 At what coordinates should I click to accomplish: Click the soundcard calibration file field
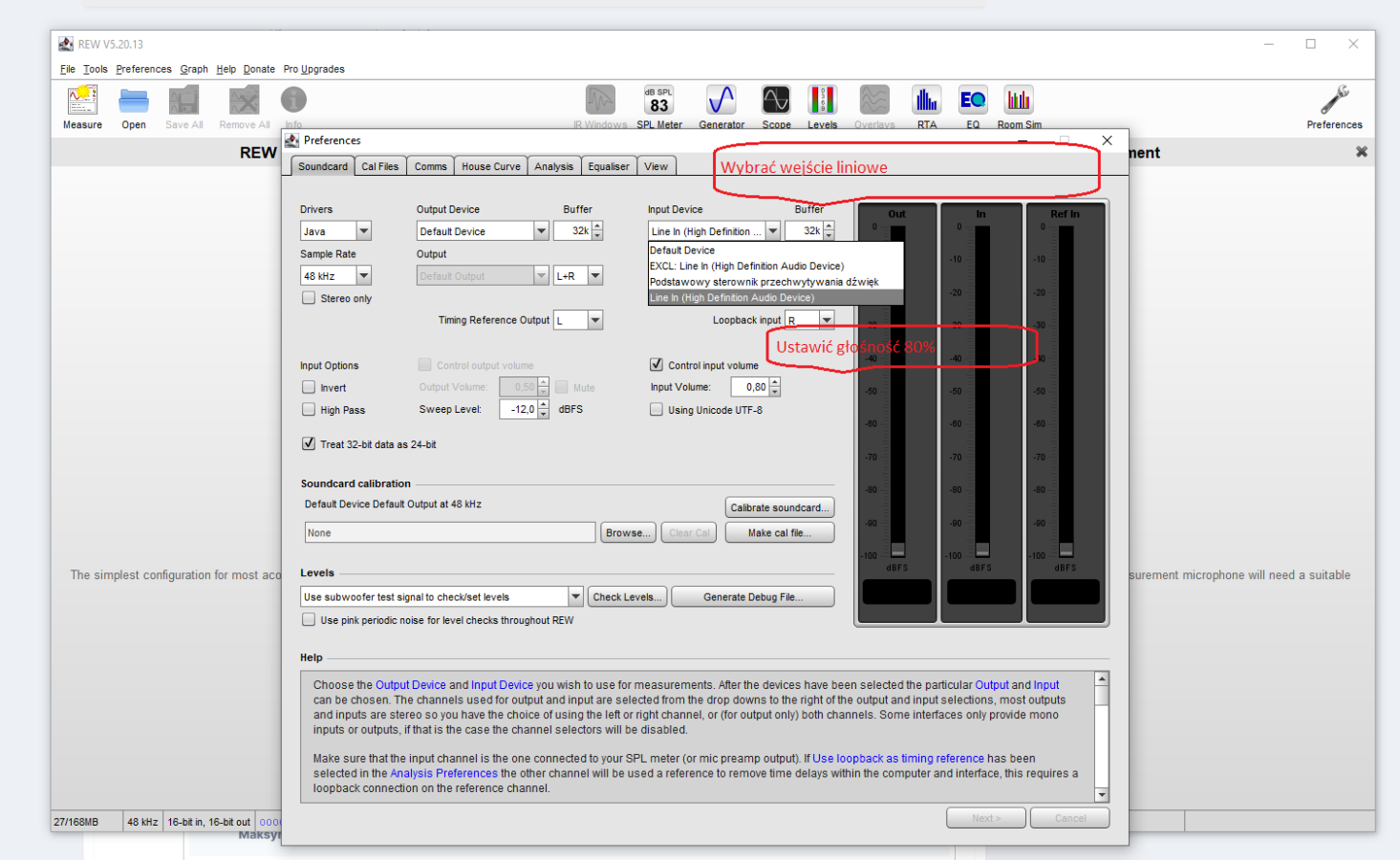(450, 532)
